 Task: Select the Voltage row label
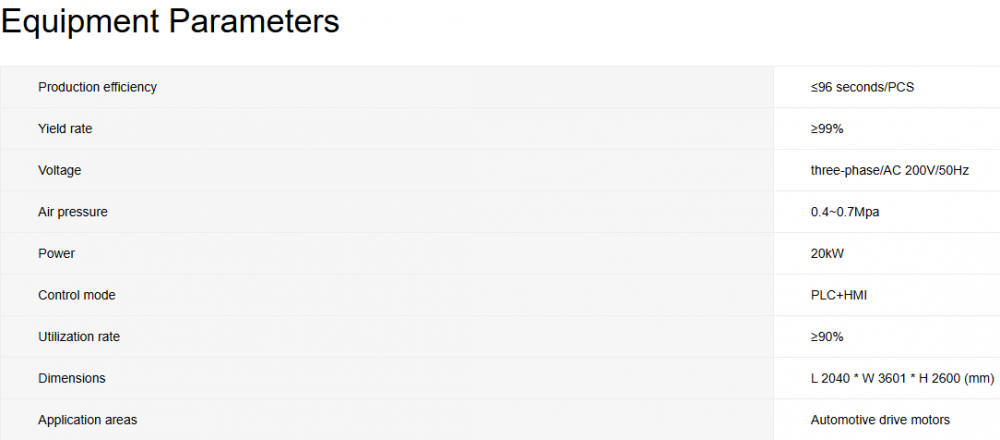(x=60, y=171)
